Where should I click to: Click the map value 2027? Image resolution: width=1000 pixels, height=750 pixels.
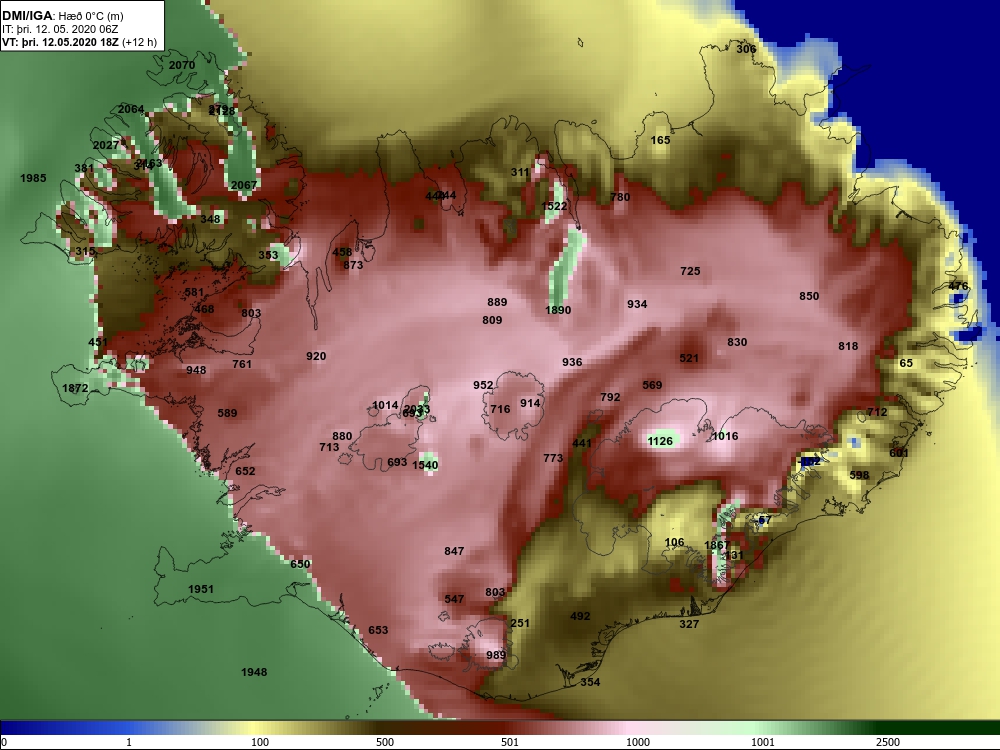106,145
